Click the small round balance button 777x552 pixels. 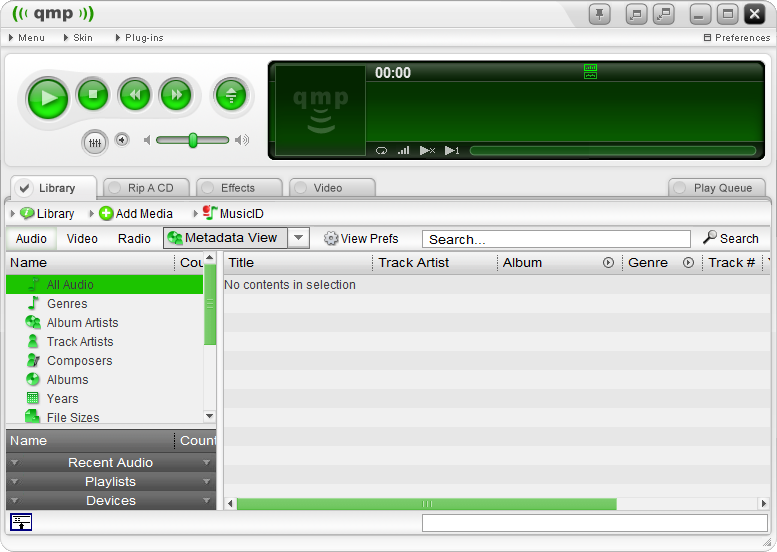(122, 140)
